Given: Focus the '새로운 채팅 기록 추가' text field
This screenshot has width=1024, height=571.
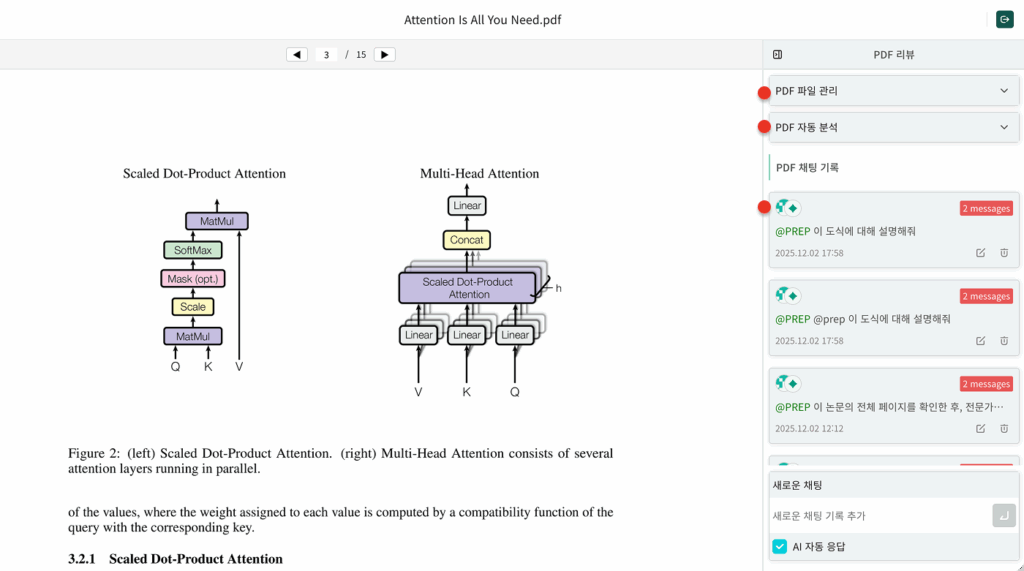Looking at the screenshot, I should 878,516.
